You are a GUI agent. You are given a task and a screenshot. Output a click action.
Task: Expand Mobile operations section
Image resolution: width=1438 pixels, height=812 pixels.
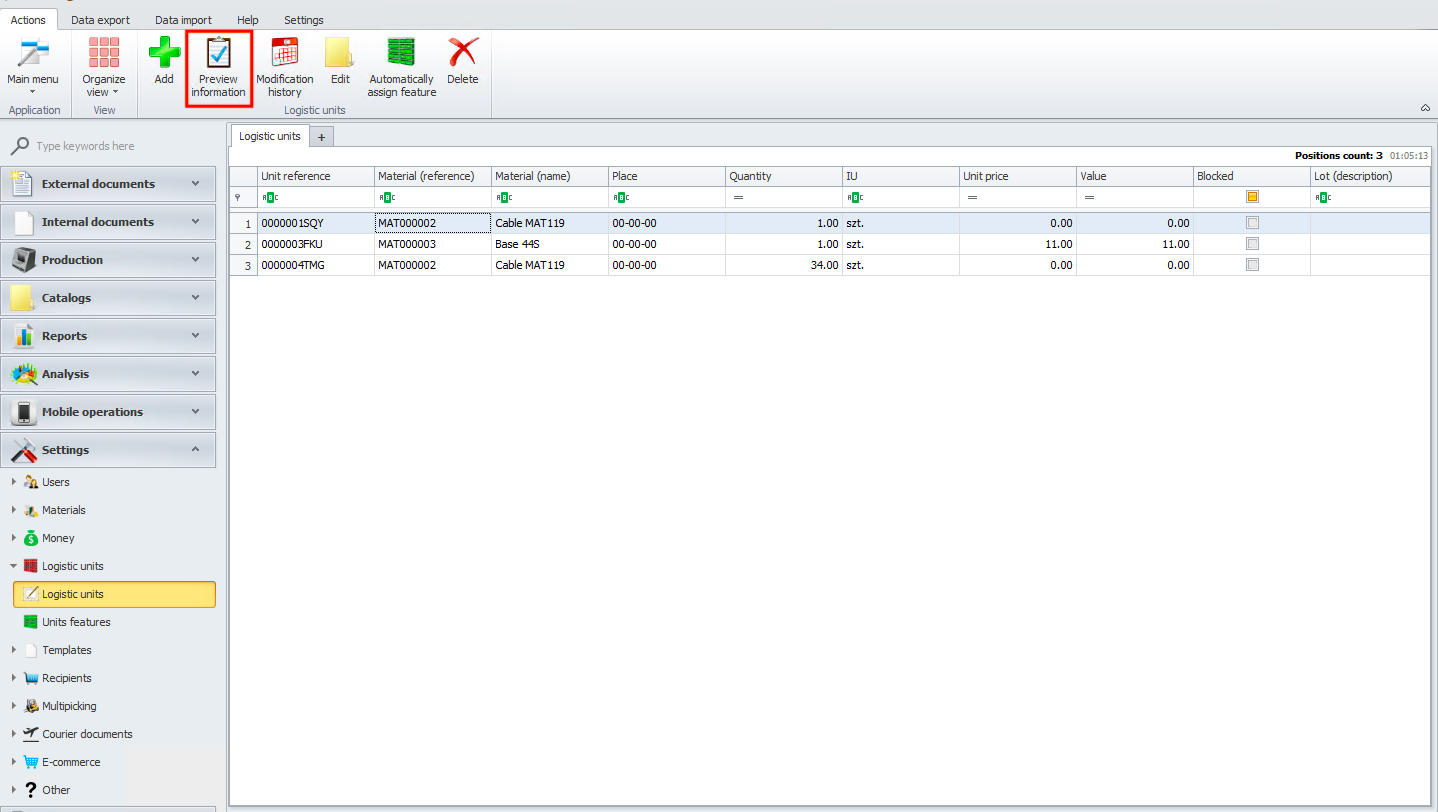pos(108,412)
